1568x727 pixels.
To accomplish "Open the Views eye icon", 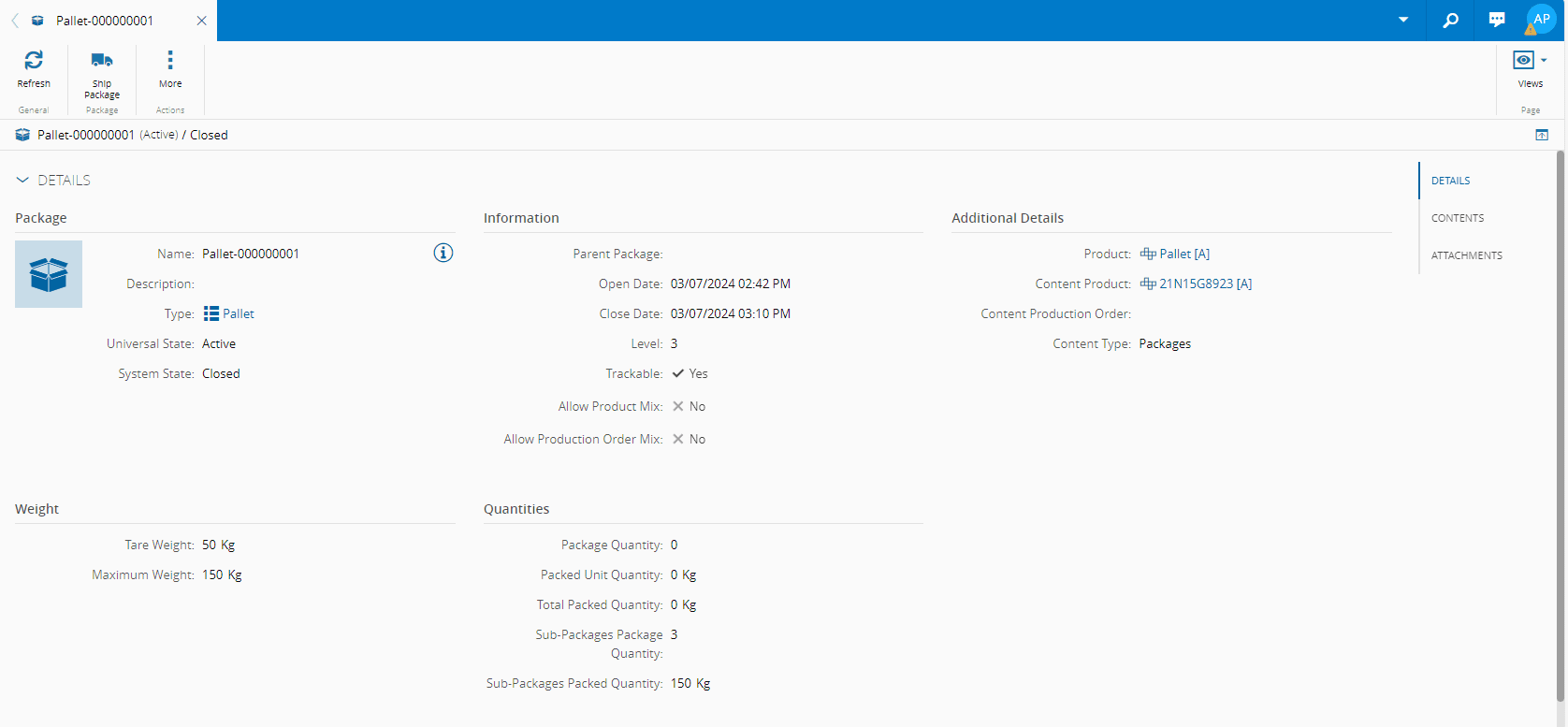I will tap(1523, 61).
